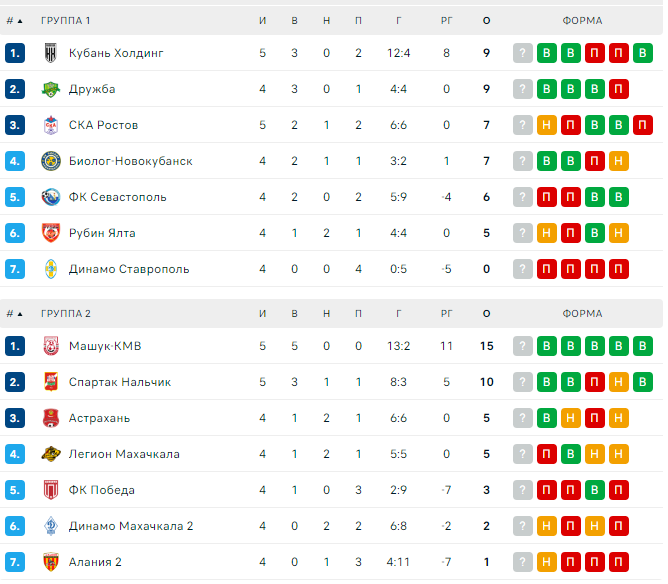668x584 pixels.
Task: Click Машук-КМВ's last green В form badge
Action: [642, 346]
